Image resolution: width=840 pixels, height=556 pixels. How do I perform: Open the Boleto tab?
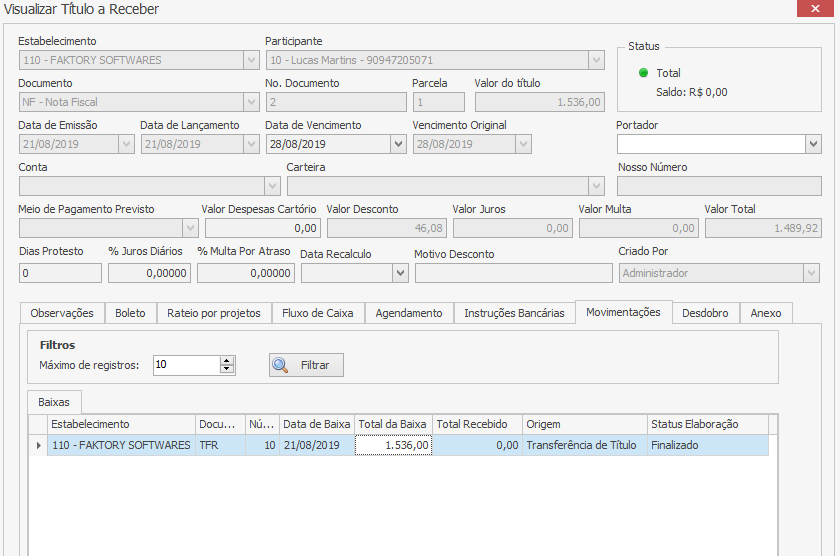coord(130,313)
